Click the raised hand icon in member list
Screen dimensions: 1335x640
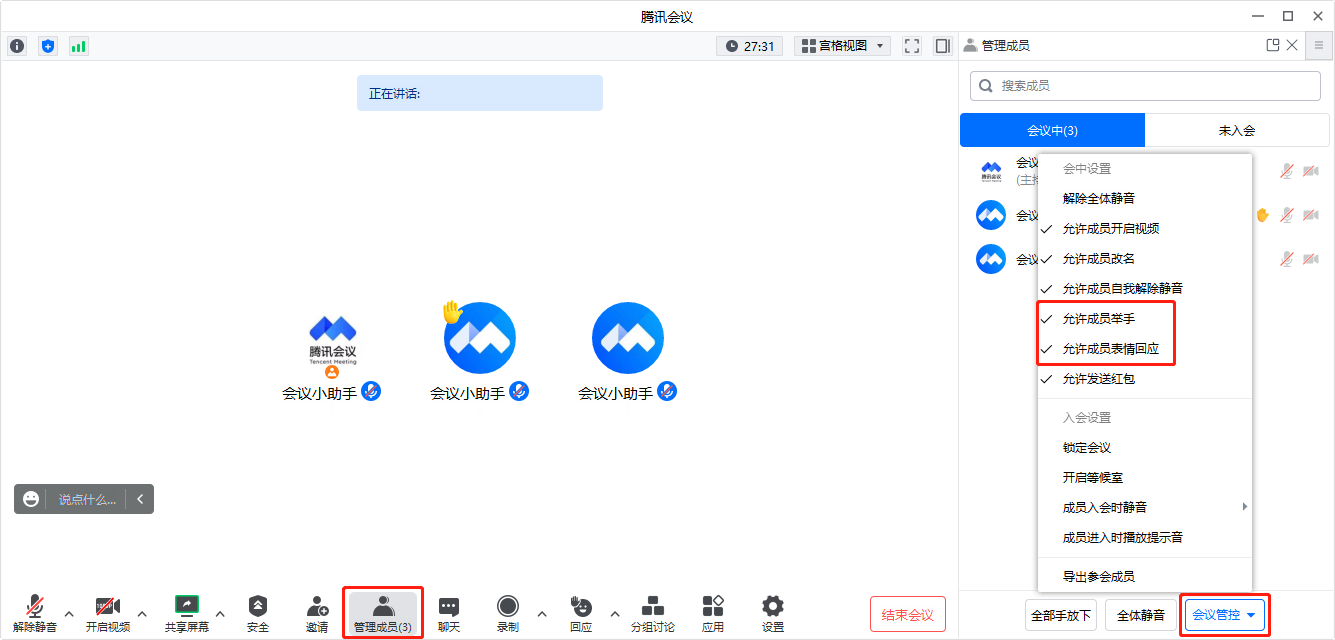(x=1262, y=214)
